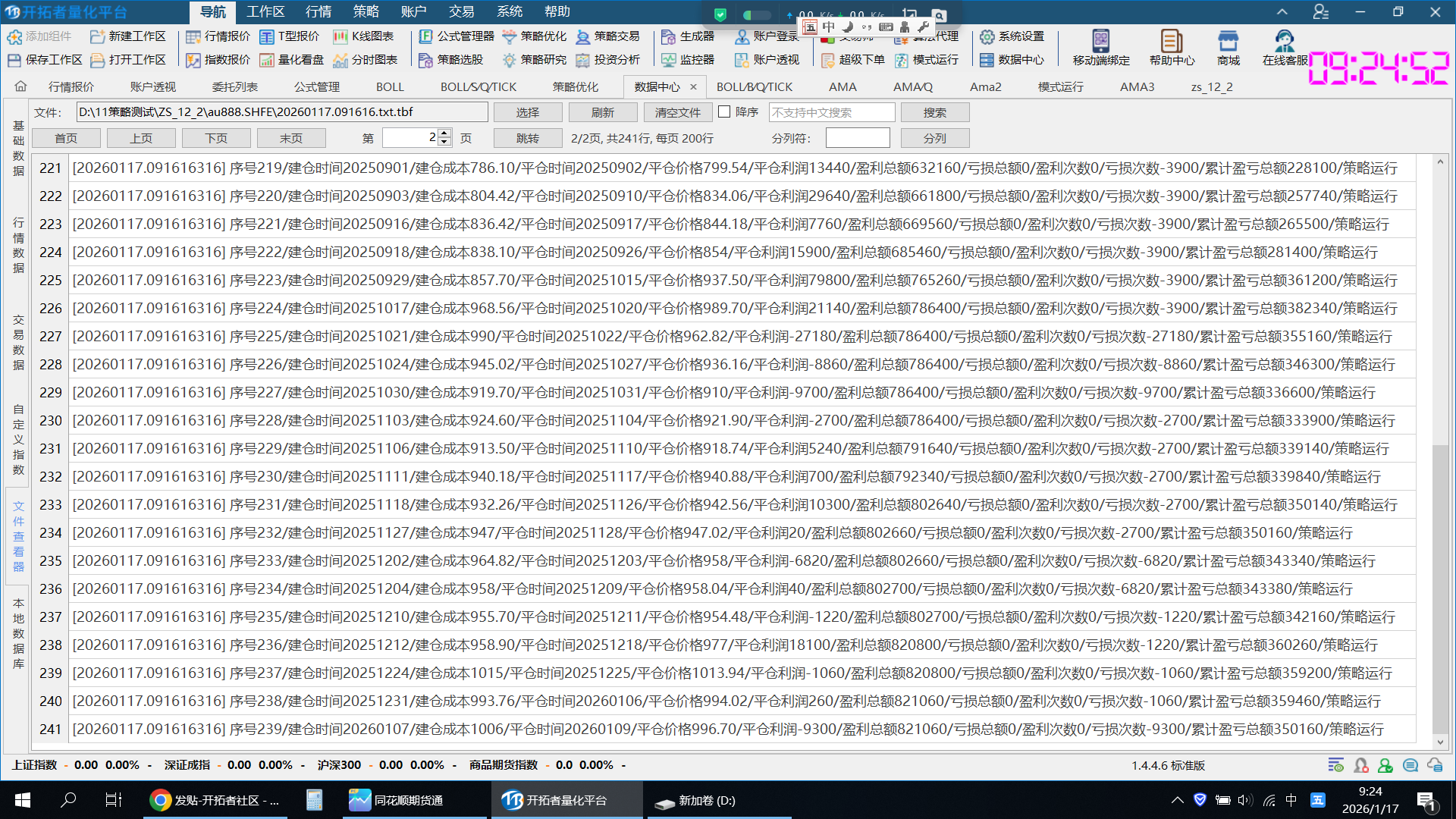The height and width of the screenshot is (819, 1456).
Task: Open 策略优化 from the toolbar
Action: [x=534, y=36]
